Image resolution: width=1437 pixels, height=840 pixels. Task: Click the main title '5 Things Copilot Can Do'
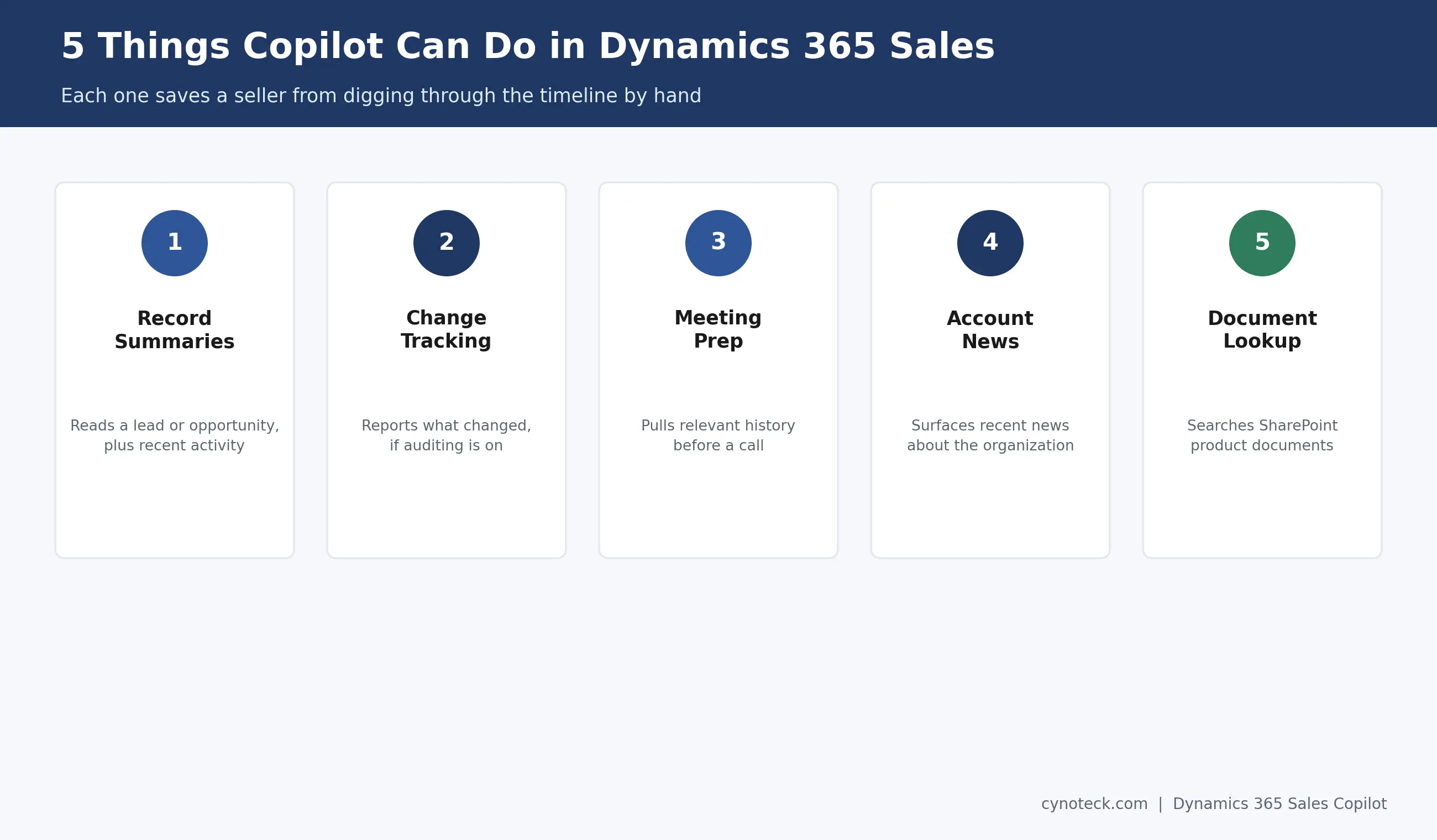[528, 47]
